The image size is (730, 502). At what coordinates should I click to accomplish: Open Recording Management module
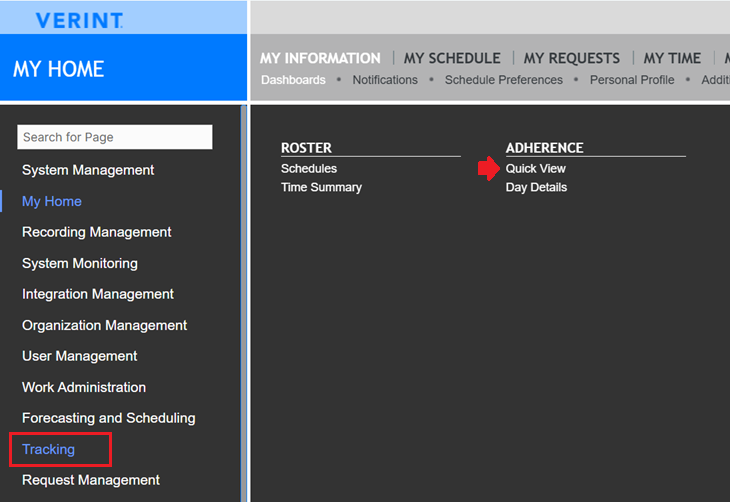96,232
